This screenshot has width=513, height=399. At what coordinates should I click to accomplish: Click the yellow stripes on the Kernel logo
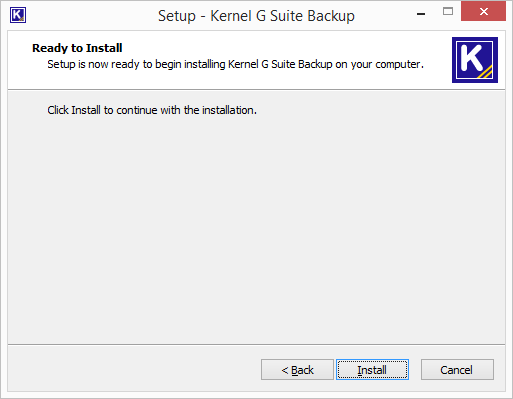point(486,72)
